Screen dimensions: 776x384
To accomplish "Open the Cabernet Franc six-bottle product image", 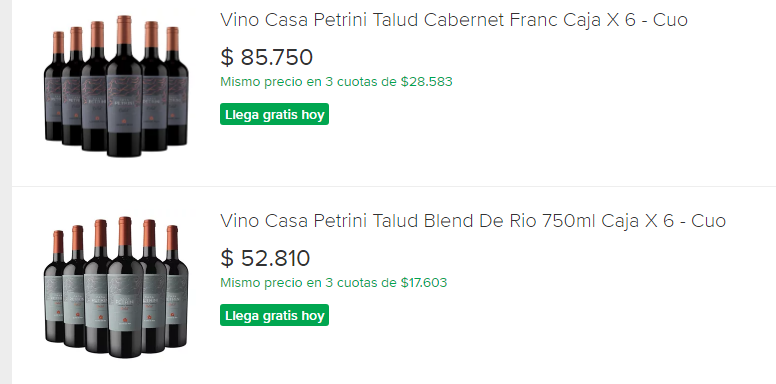I will (116, 86).
